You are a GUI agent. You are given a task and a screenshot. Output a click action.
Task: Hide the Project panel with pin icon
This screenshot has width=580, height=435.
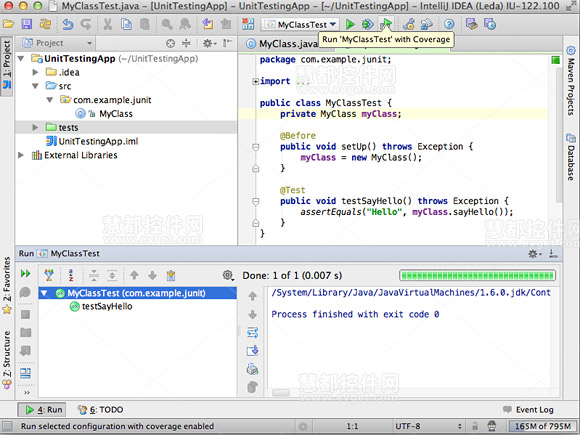227,43
